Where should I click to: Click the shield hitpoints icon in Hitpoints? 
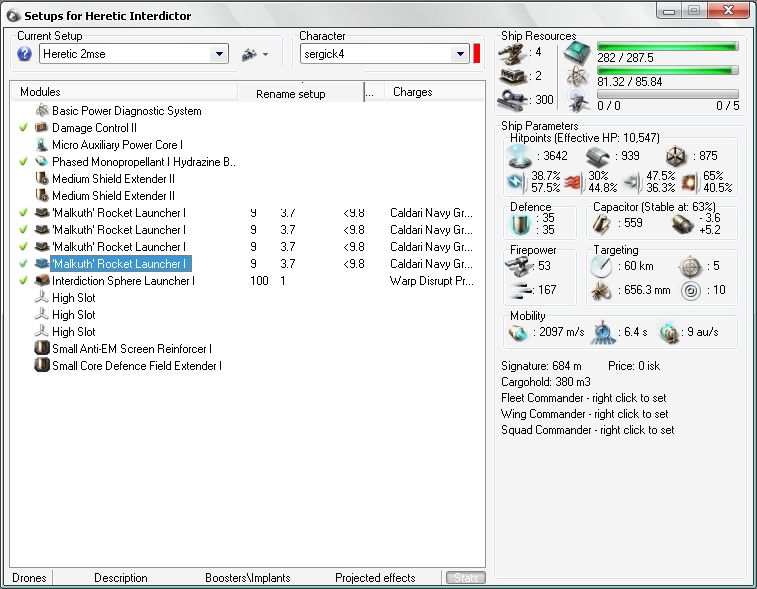point(519,156)
